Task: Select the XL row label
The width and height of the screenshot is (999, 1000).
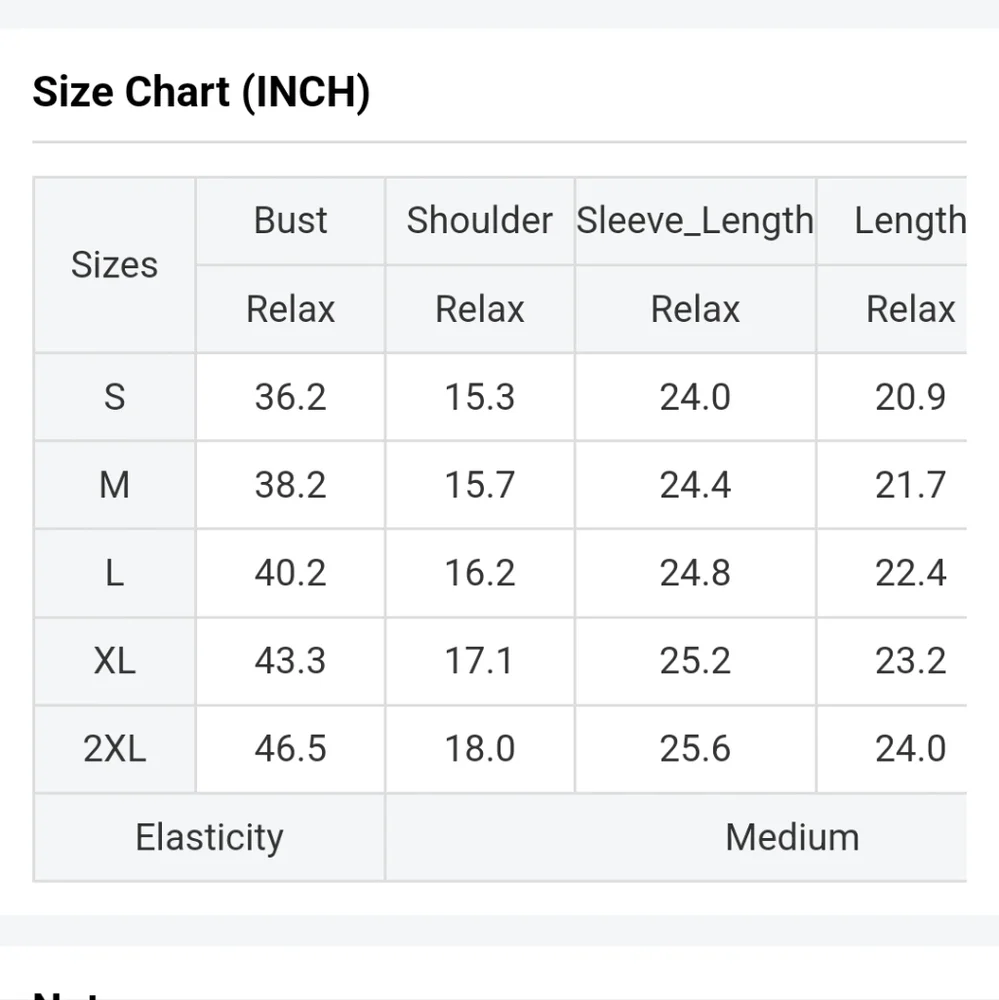Action: [x=114, y=661]
